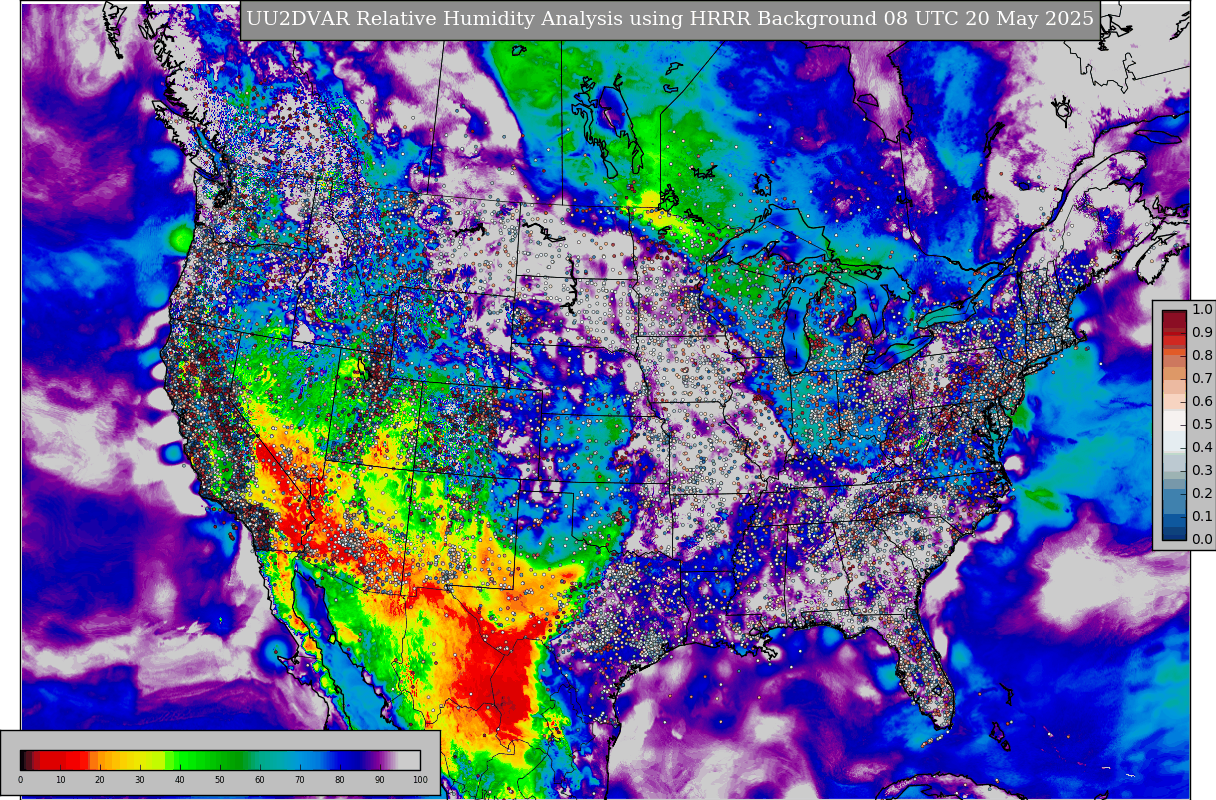Click the 0.2 label on the right colorbar
This screenshot has width=1216, height=800.
pos(1202,493)
